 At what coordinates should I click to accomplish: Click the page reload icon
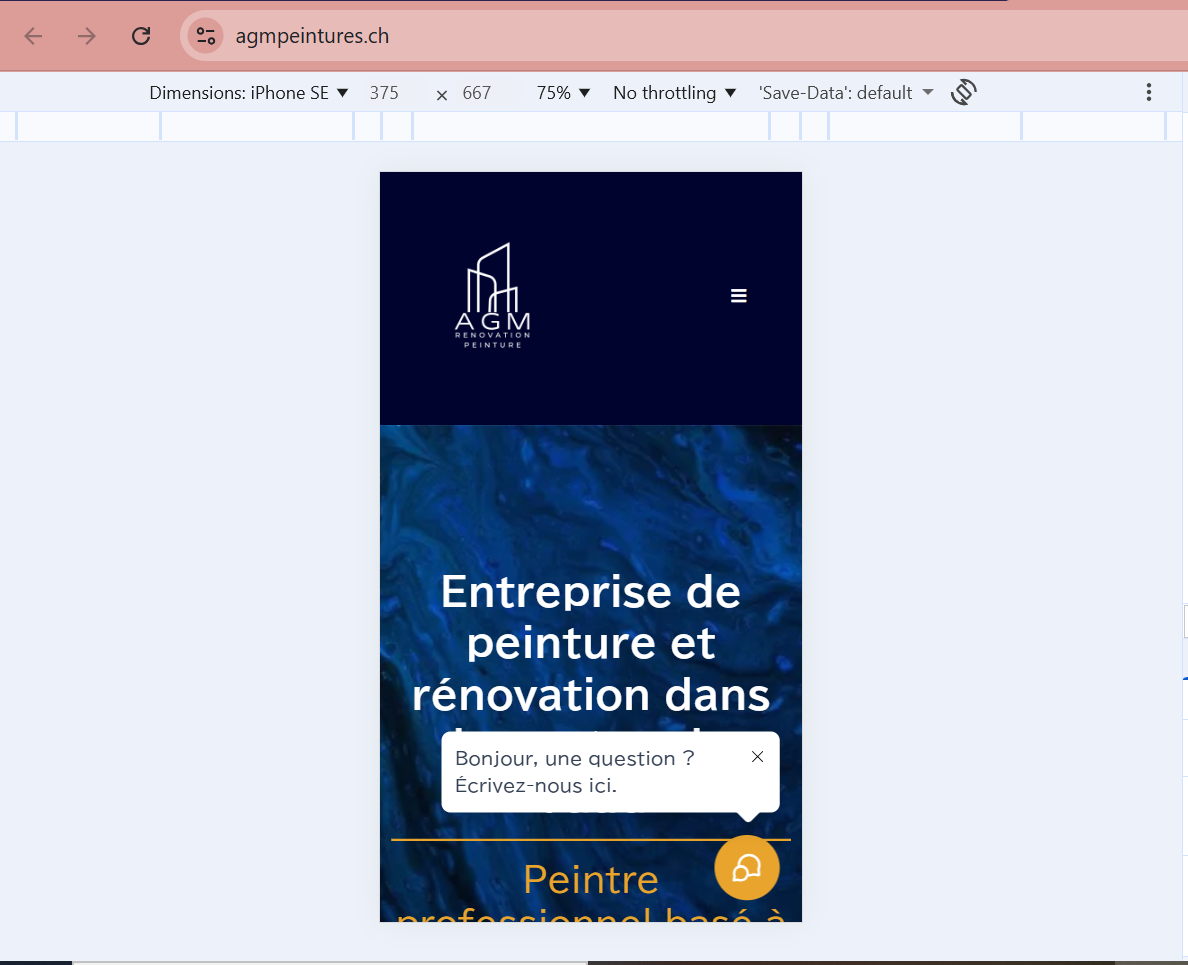point(141,35)
